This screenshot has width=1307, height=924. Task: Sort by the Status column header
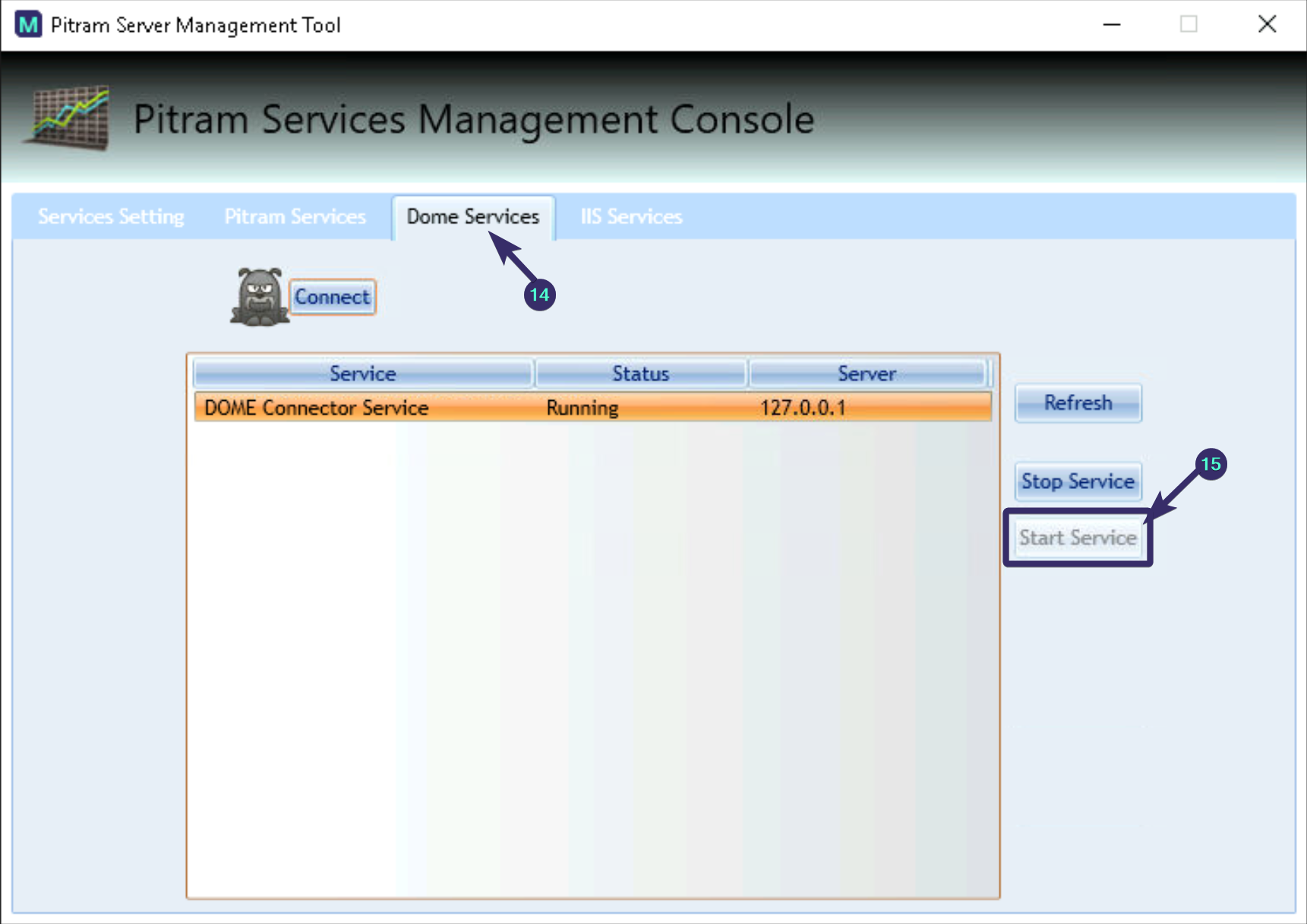[x=641, y=373]
